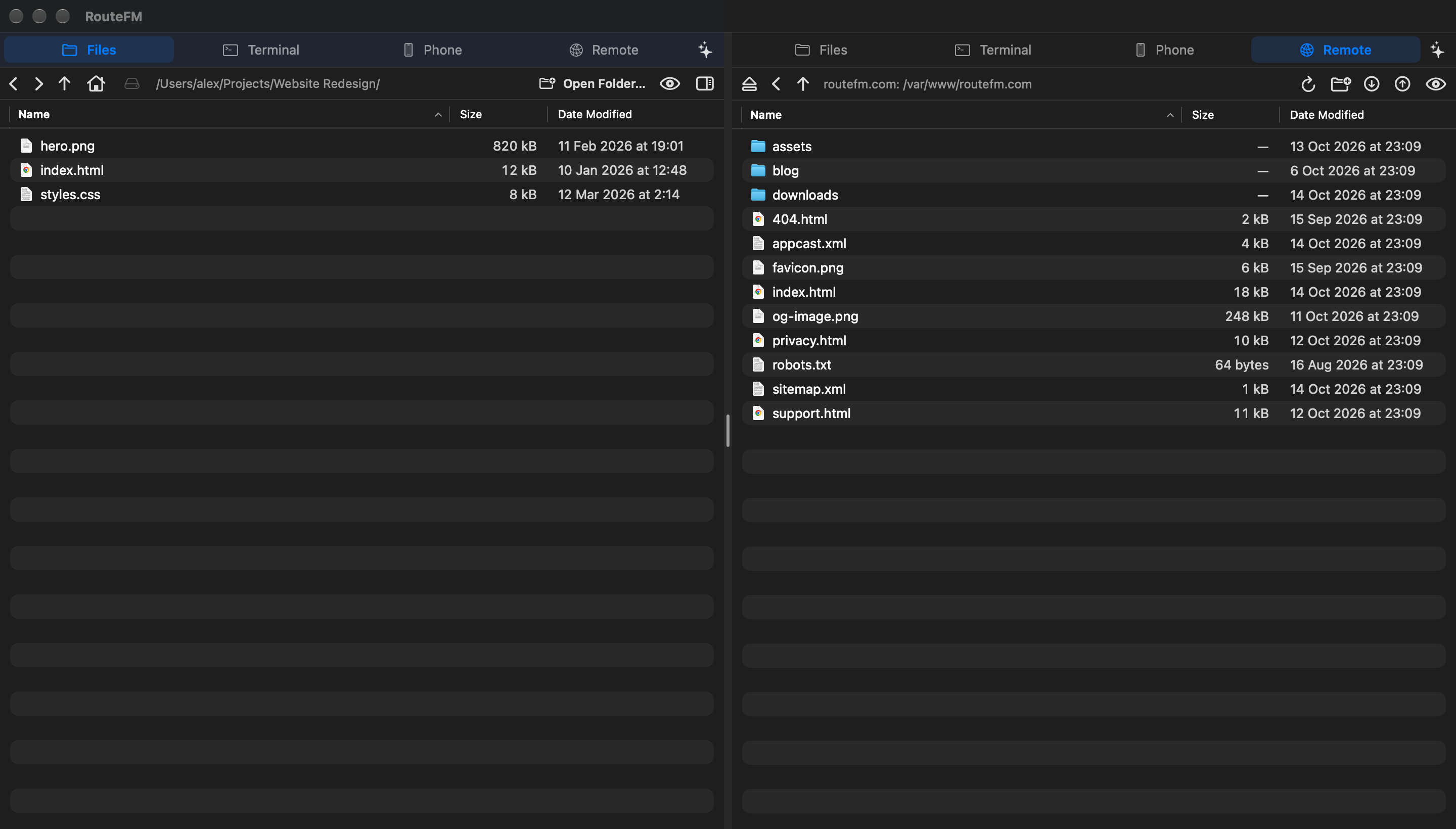
Task: Sort left pane by Name column
Action: [x=230, y=114]
